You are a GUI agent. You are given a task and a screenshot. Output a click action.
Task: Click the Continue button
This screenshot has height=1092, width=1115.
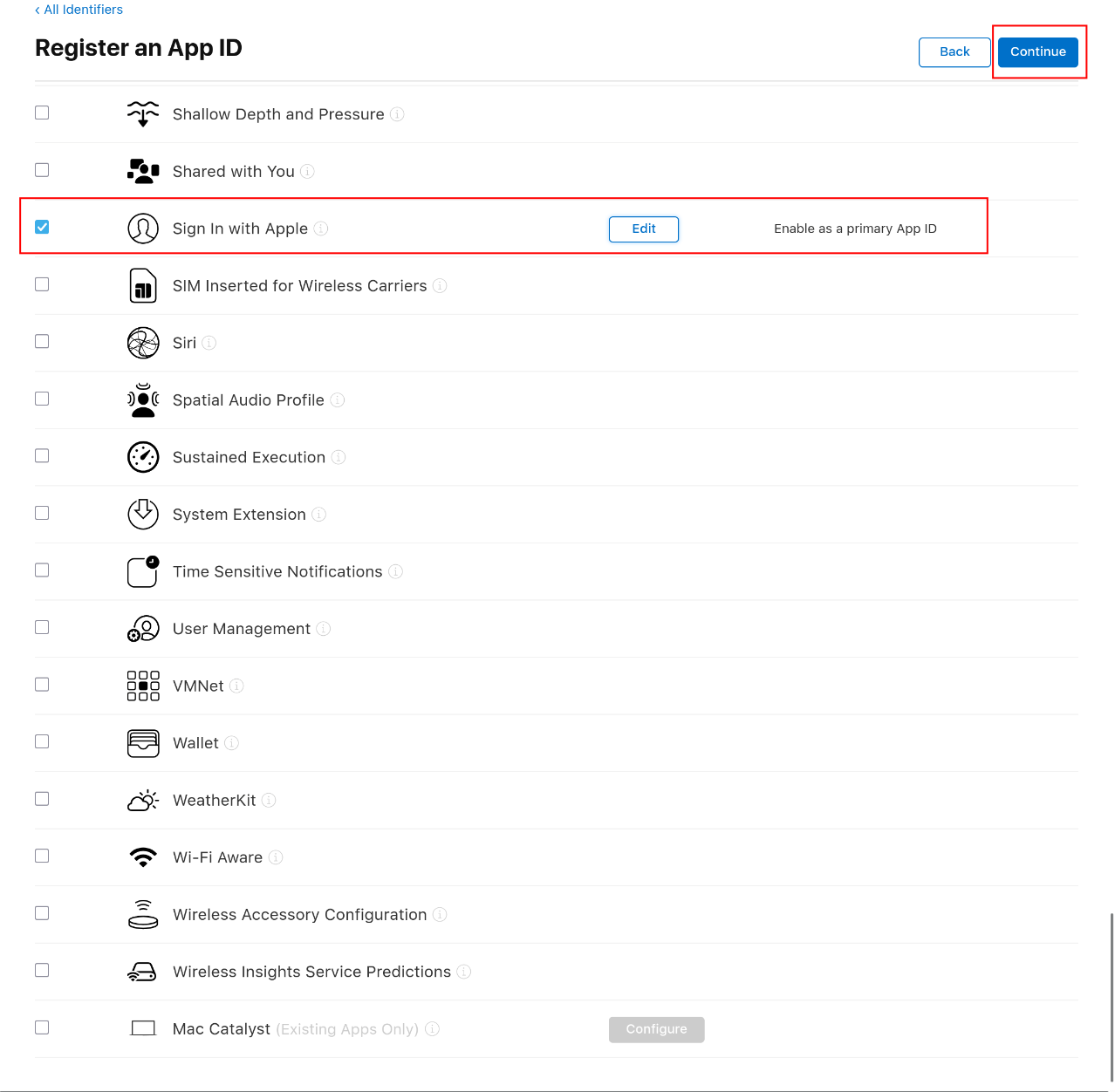click(1037, 51)
